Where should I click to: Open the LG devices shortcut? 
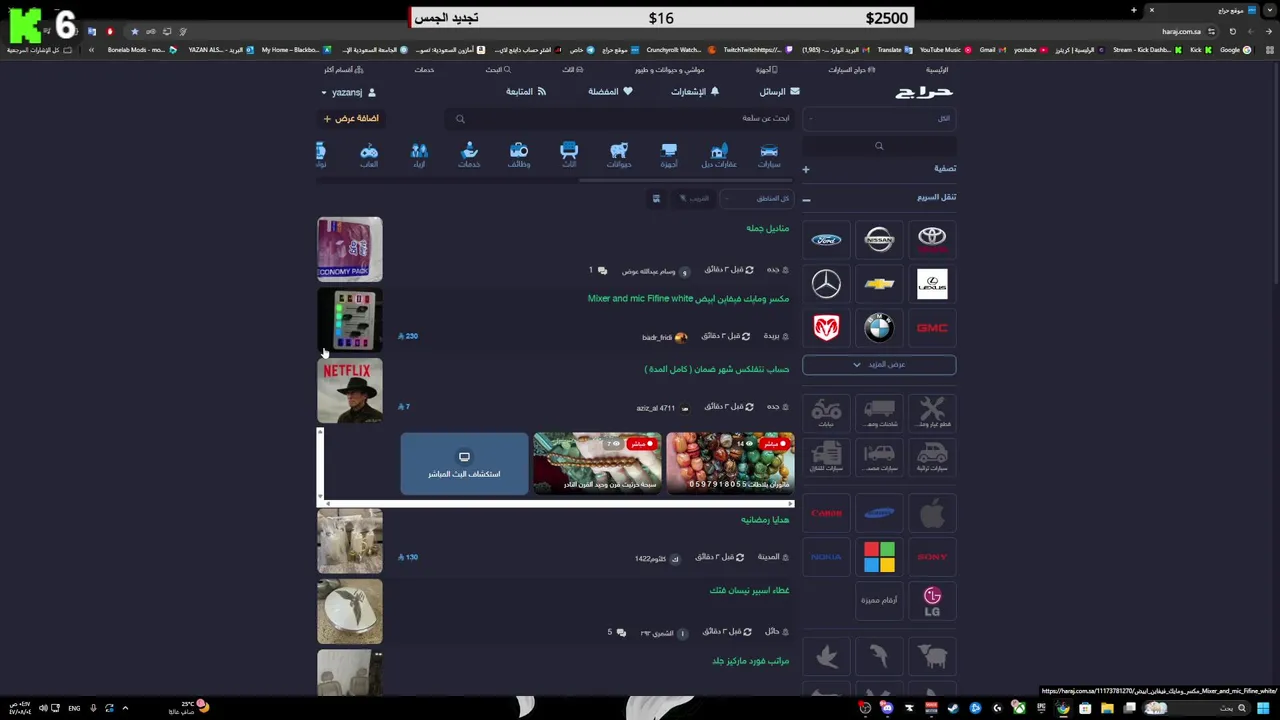pyautogui.click(x=932, y=601)
